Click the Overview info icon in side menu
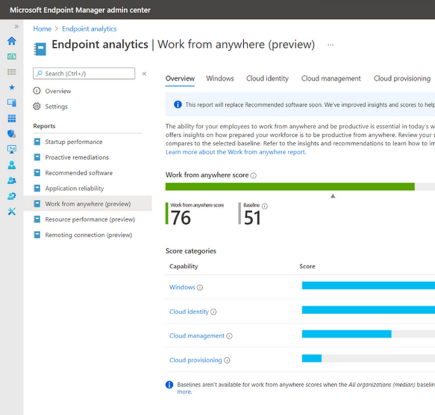Screen dimensions: 435x415 pyautogui.click(x=37, y=91)
